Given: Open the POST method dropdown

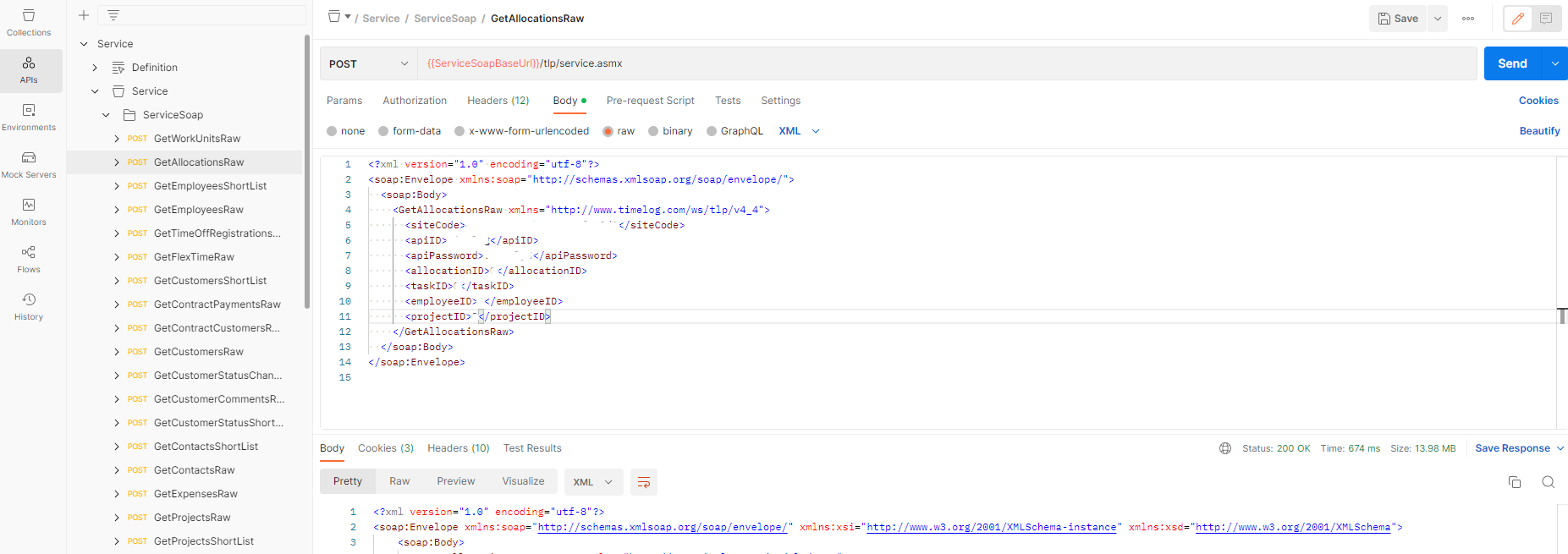Looking at the screenshot, I should pyautogui.click(x=368, y=63).
